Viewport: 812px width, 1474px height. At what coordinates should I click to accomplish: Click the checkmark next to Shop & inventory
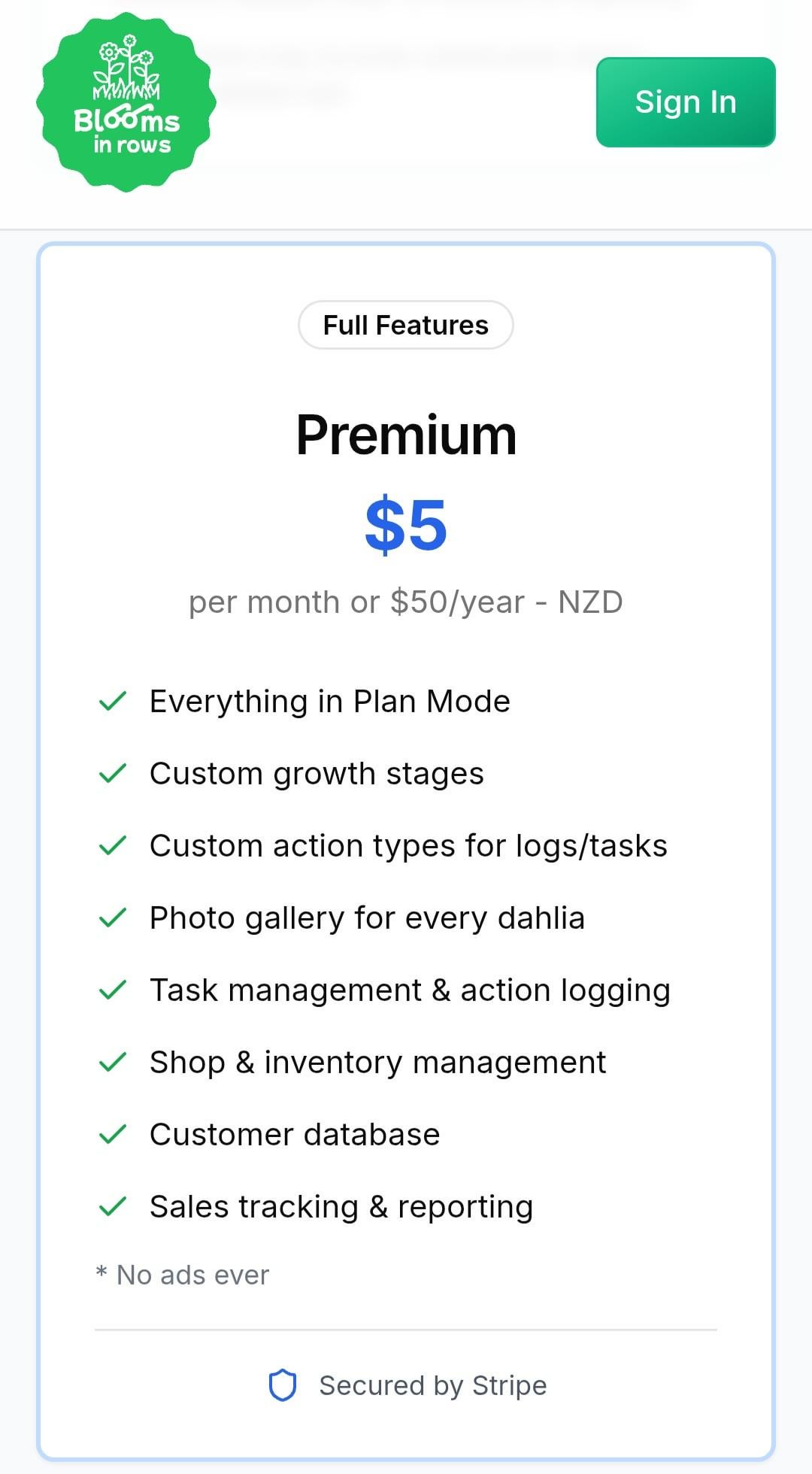pyautogui.click(x=113, y=1062)
